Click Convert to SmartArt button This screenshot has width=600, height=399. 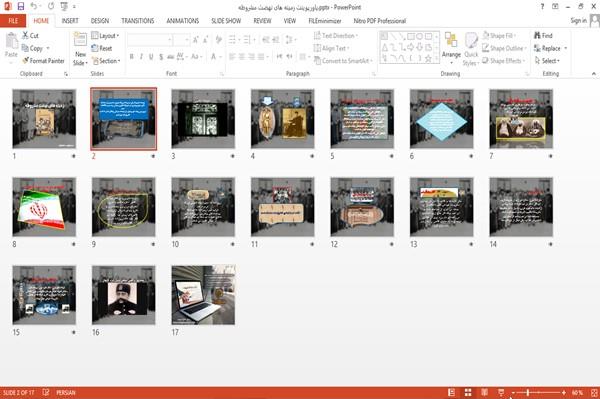(343, 61)
